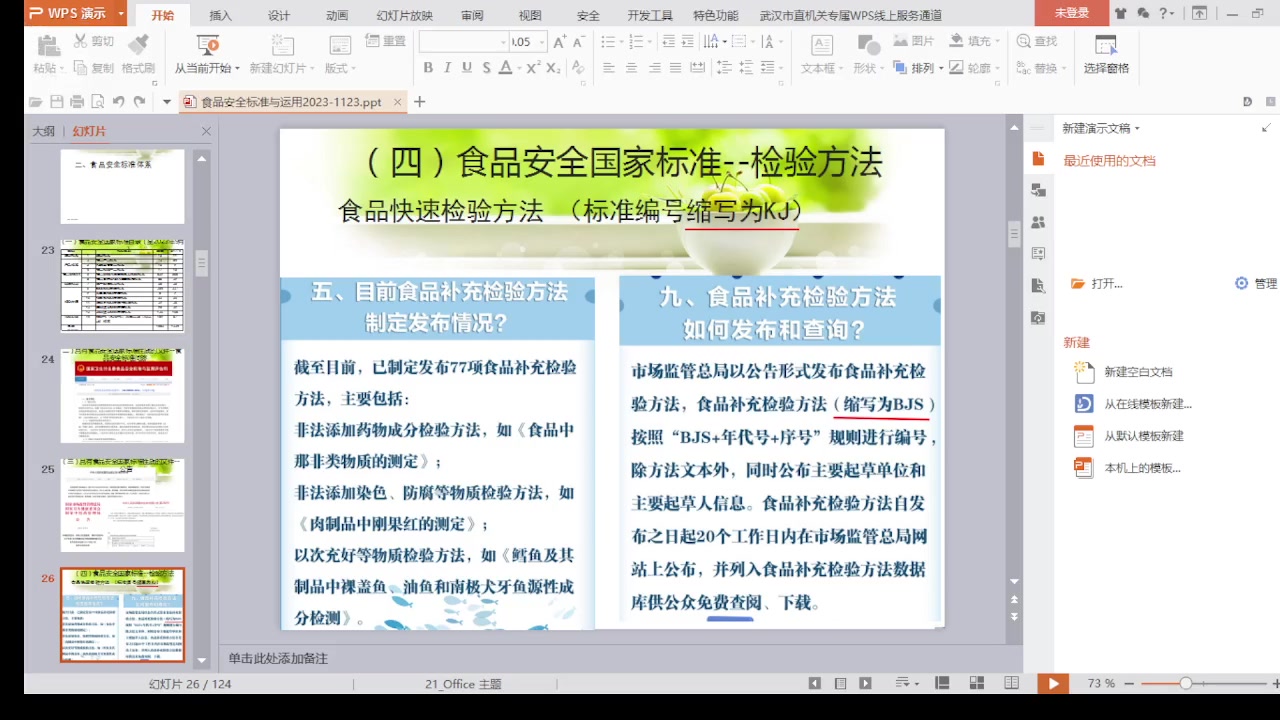1280x720 pixels.
Task: Click the Find (查找) button
Action: pyautogui.click(x=1037, y=41)
